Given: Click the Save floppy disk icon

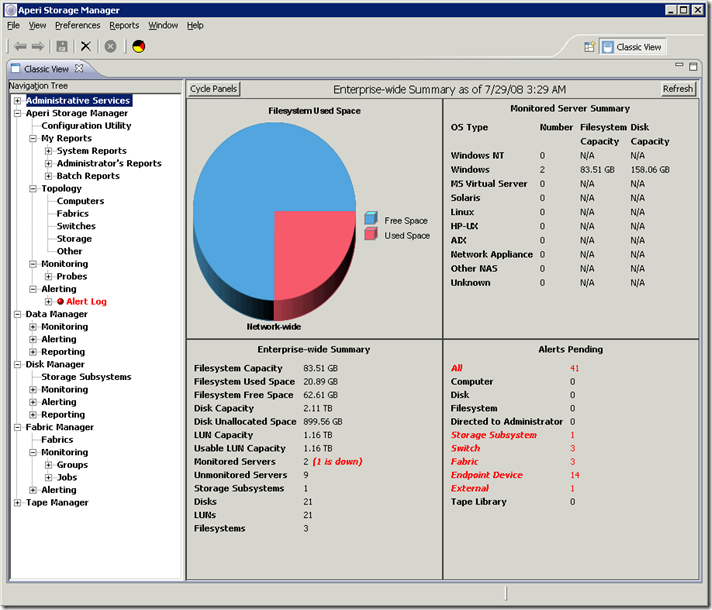Looking at the screenshot, I should coord(62,46).
